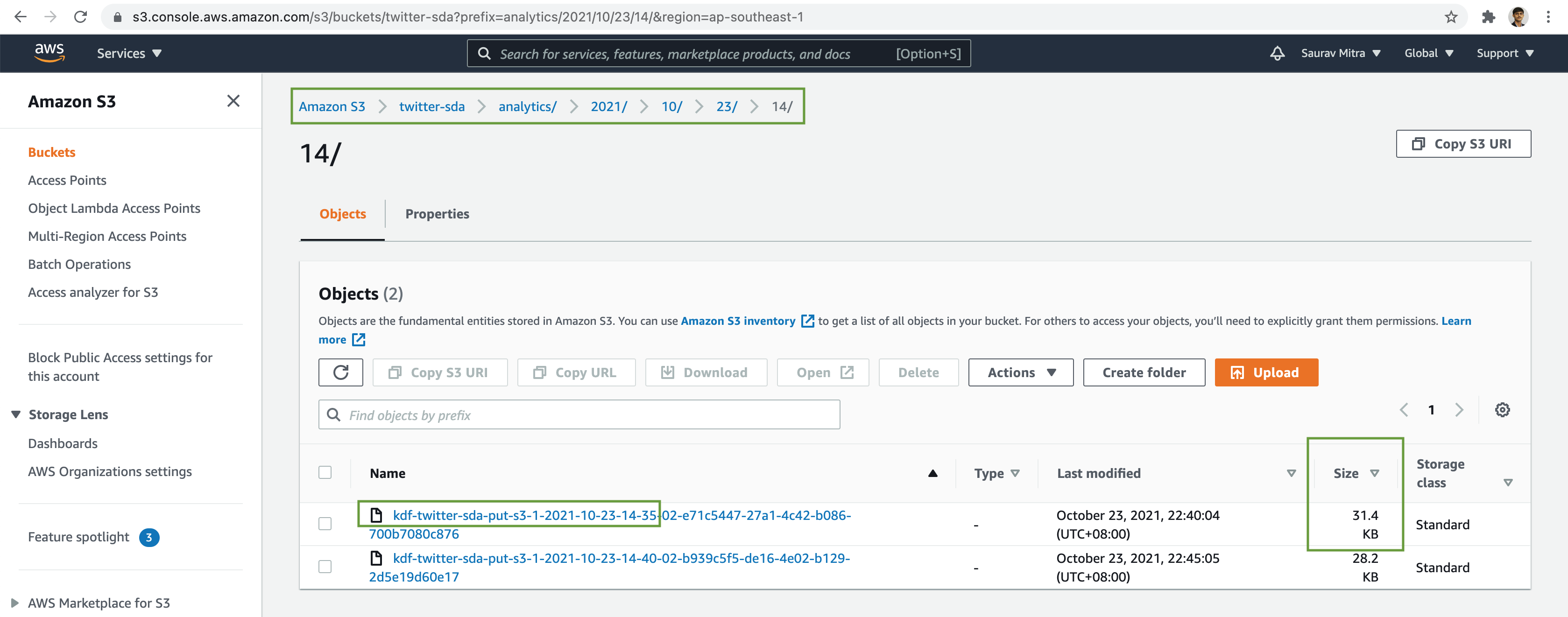Click the AWS services search box
1568x617 pixels.
(x=718, y=54)
